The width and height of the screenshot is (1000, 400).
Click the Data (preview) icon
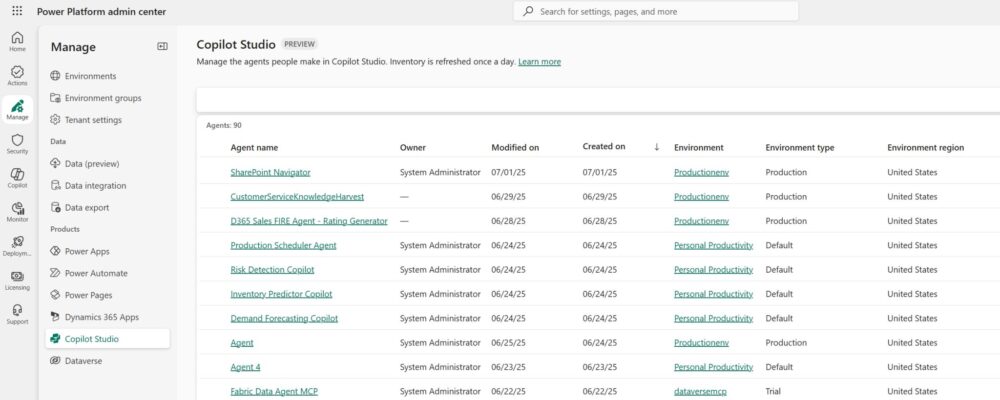point(55,163)
